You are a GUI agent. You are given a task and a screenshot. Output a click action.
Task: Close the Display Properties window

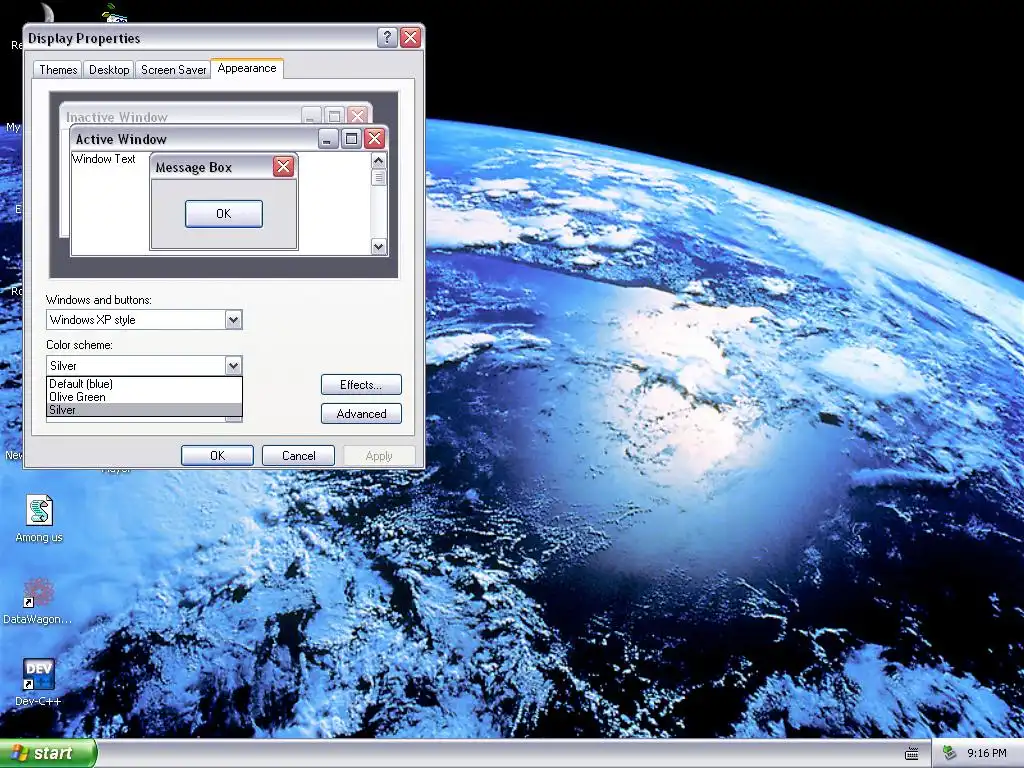pyautogui.click(x=410, y=38)
